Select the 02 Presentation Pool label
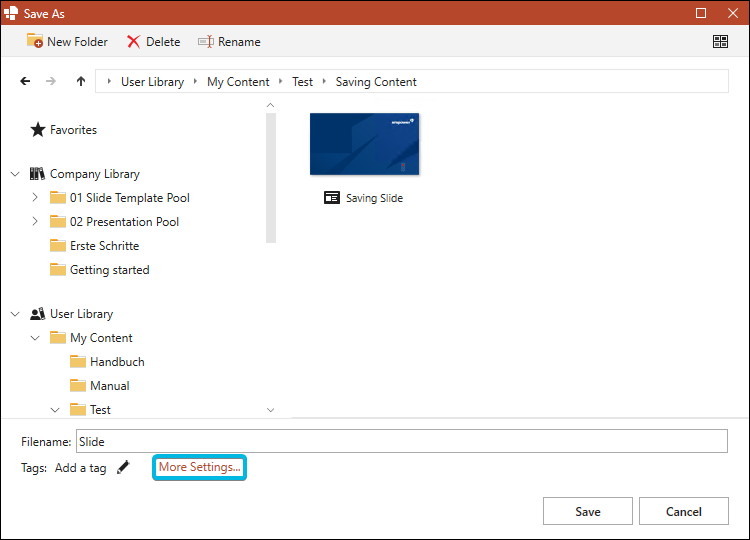The image size is (750, 540). [124, 222]
